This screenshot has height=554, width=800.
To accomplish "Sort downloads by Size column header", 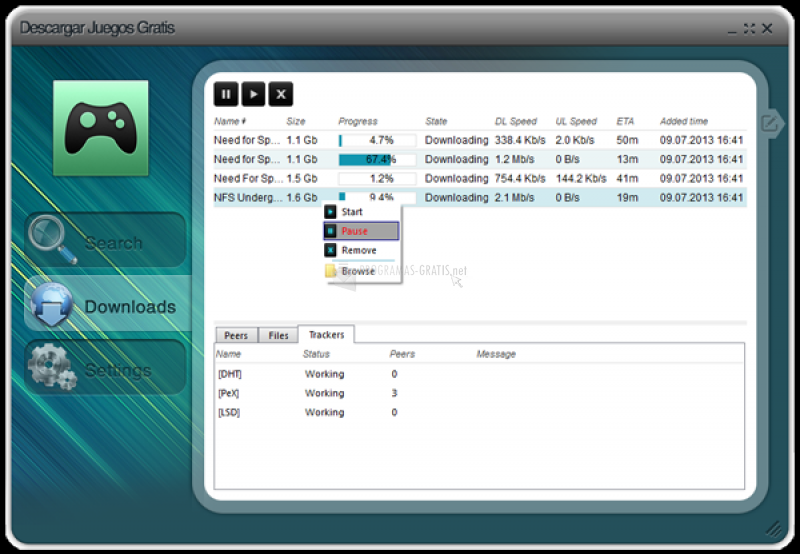I will click(296, 121).
